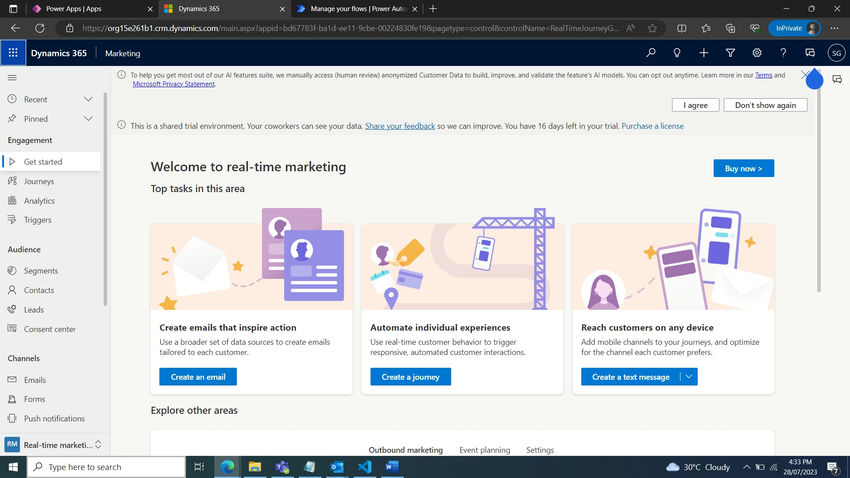The width and height of the screenshot is (850, 478).
Task: Click the plus quick create icon
Action: 704,53
